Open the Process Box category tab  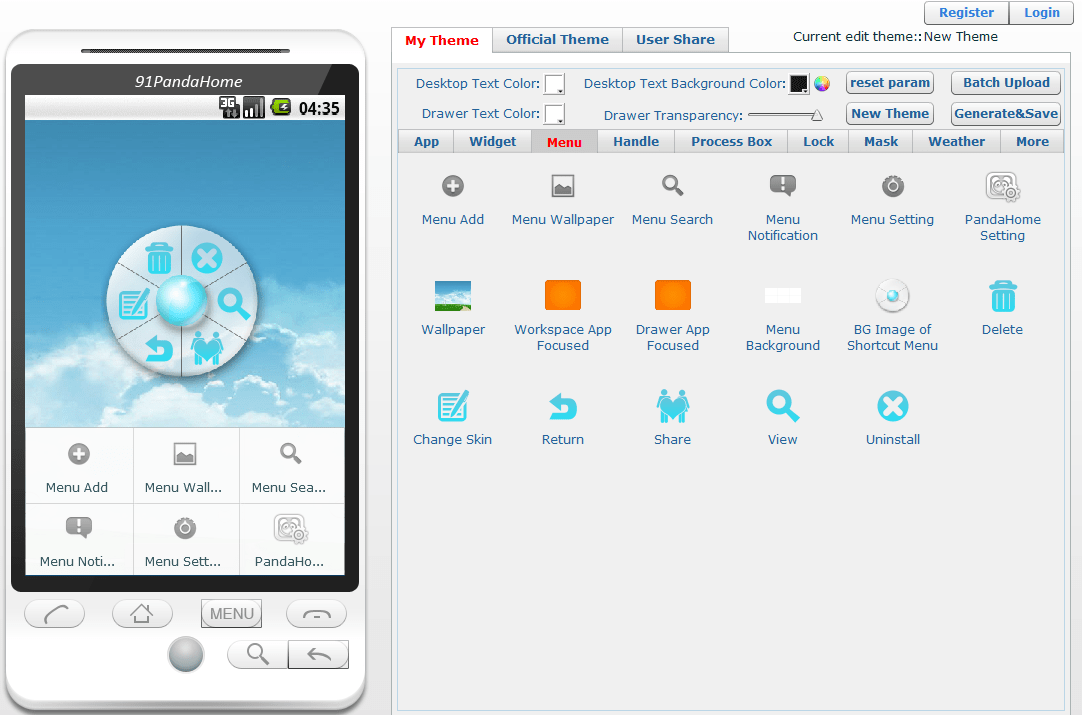(x=731, y=141)
